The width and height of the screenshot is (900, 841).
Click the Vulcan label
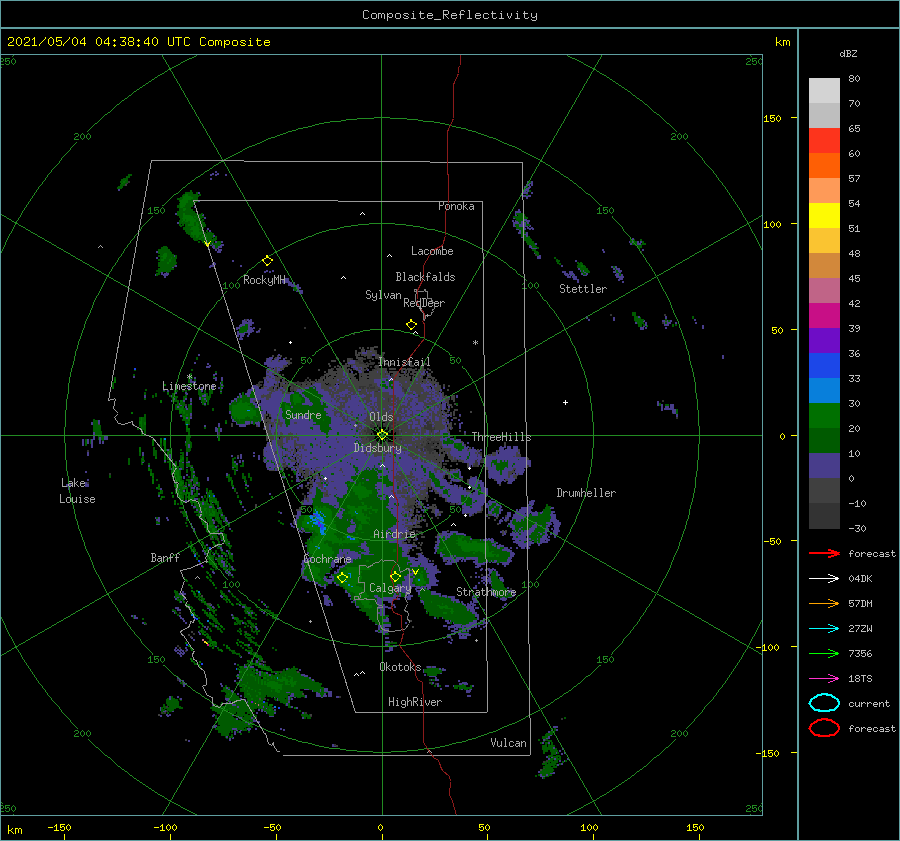point(508,743)
